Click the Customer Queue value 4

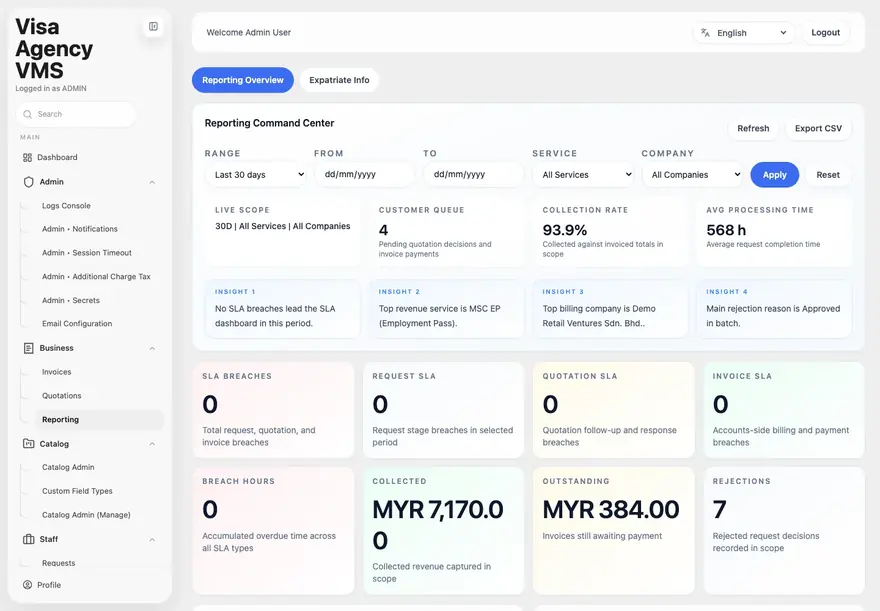383,230
